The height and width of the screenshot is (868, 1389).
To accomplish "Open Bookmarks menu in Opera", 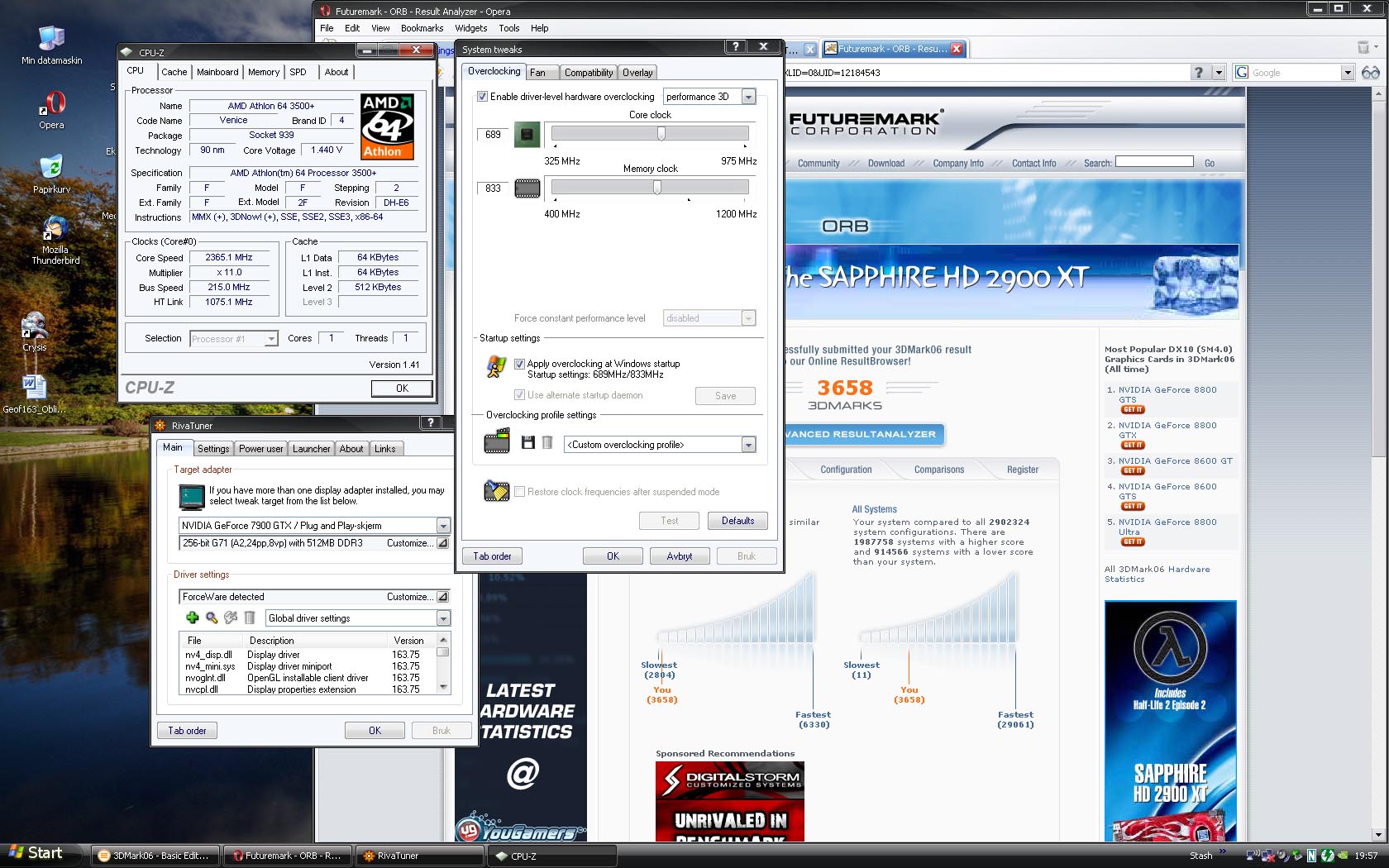I will point(422,28).
